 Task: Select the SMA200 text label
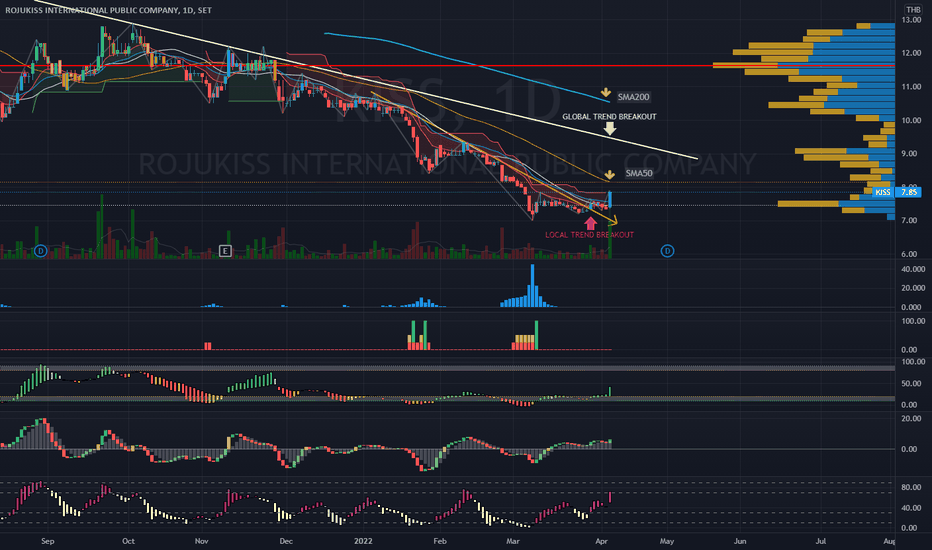tap(634, 97)
